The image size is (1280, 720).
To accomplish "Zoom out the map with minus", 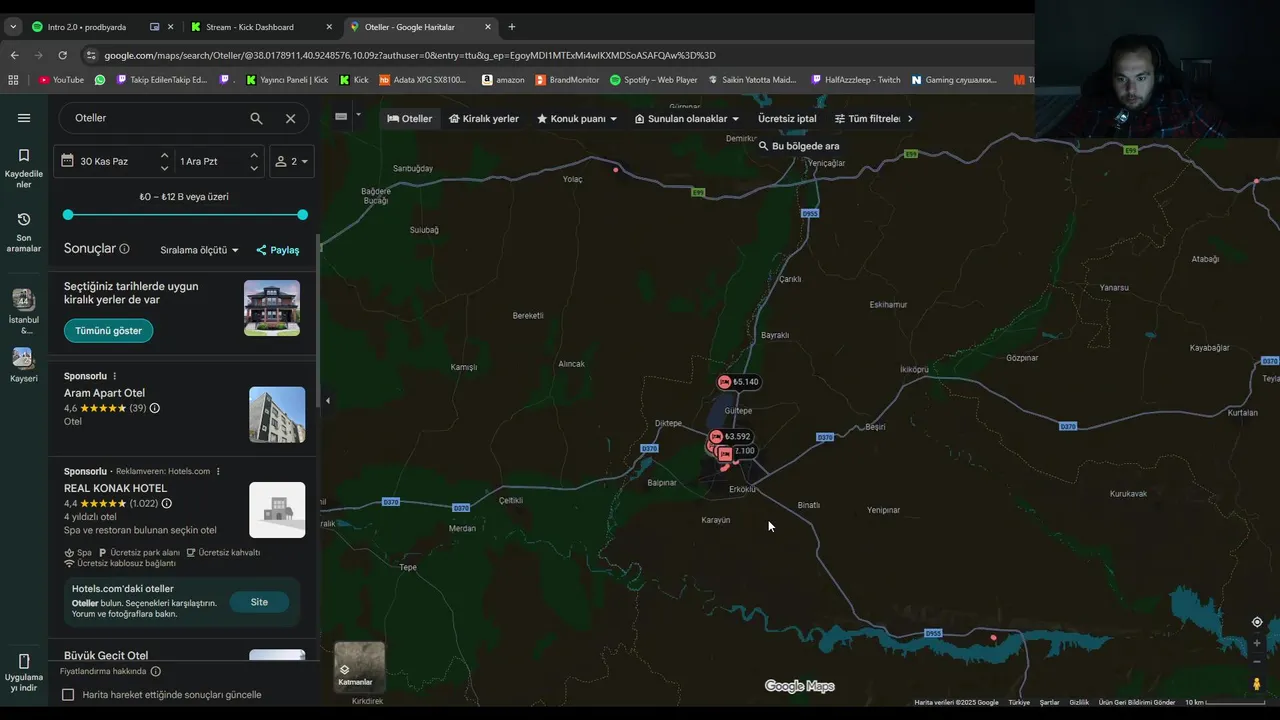I will [x=1257, y=661].
